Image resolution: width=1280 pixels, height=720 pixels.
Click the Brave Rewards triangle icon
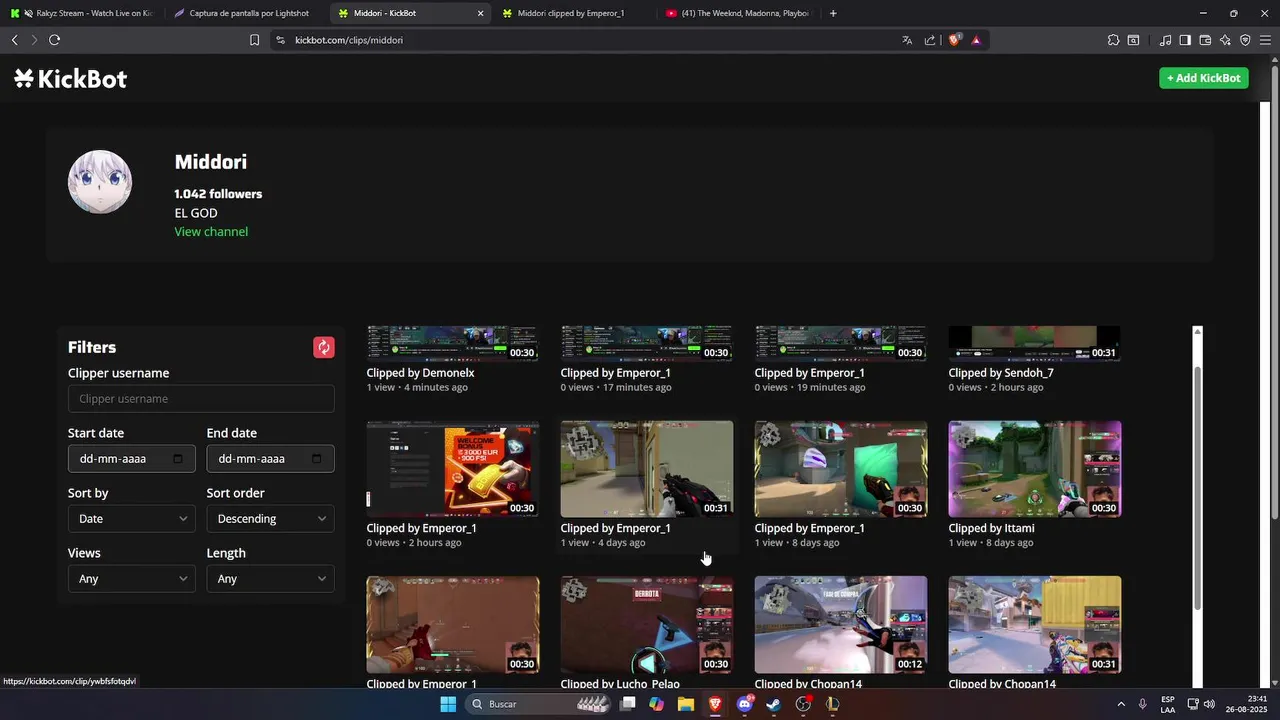(x=976, y=40)
